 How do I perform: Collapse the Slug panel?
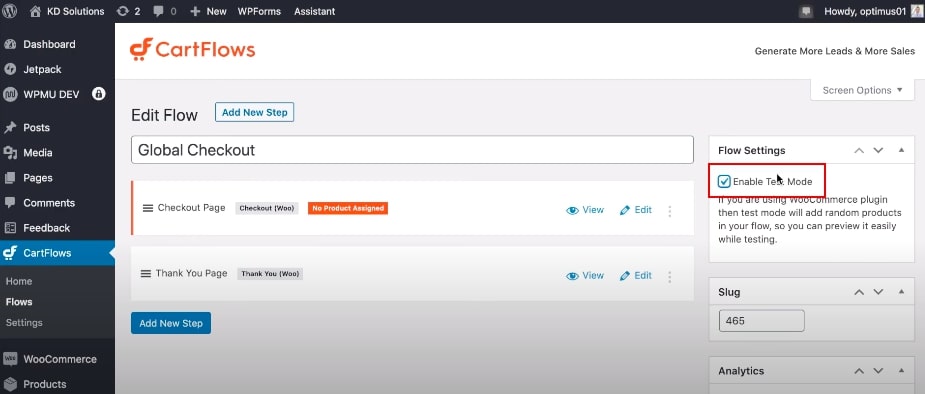(x=901, y=291)
